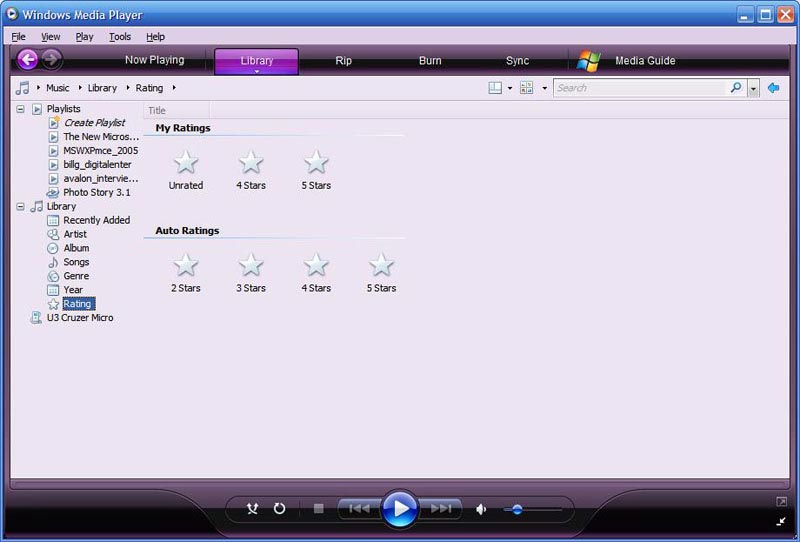
Task: Collapse the Playlists tree node
Action: (x=20, y=109)
